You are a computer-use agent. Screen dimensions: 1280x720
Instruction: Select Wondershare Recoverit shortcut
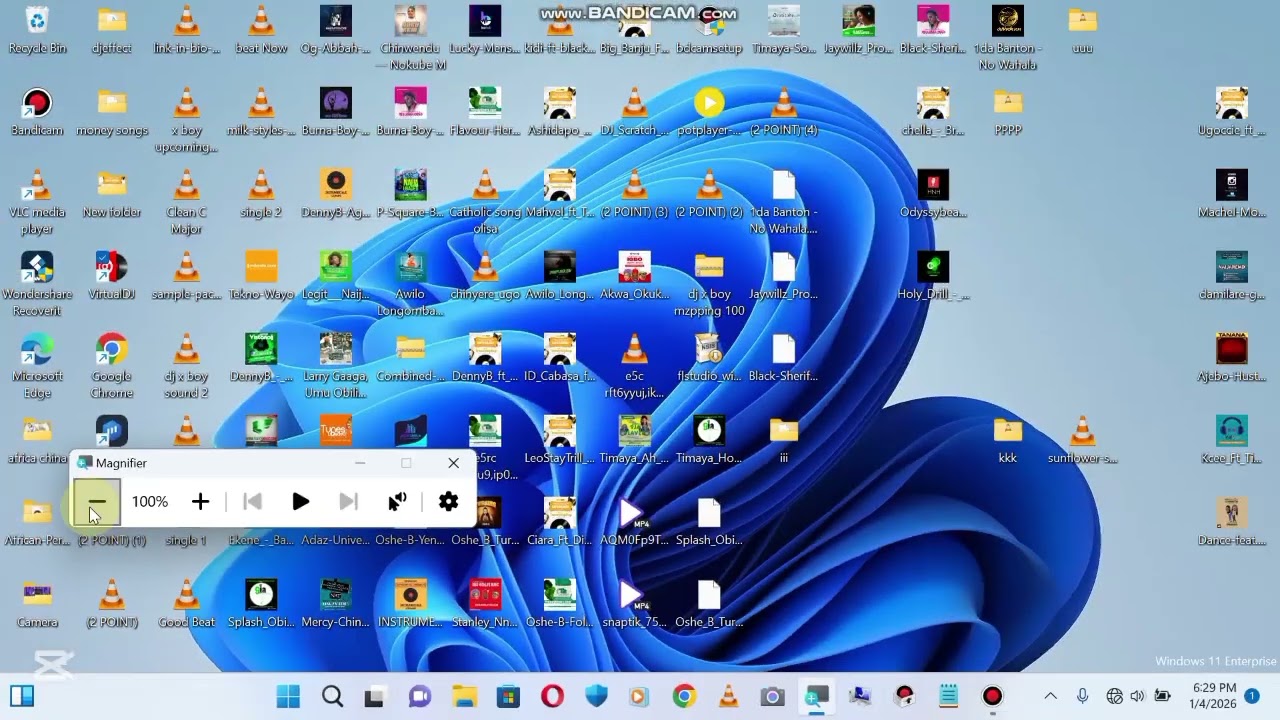[37, 285]
